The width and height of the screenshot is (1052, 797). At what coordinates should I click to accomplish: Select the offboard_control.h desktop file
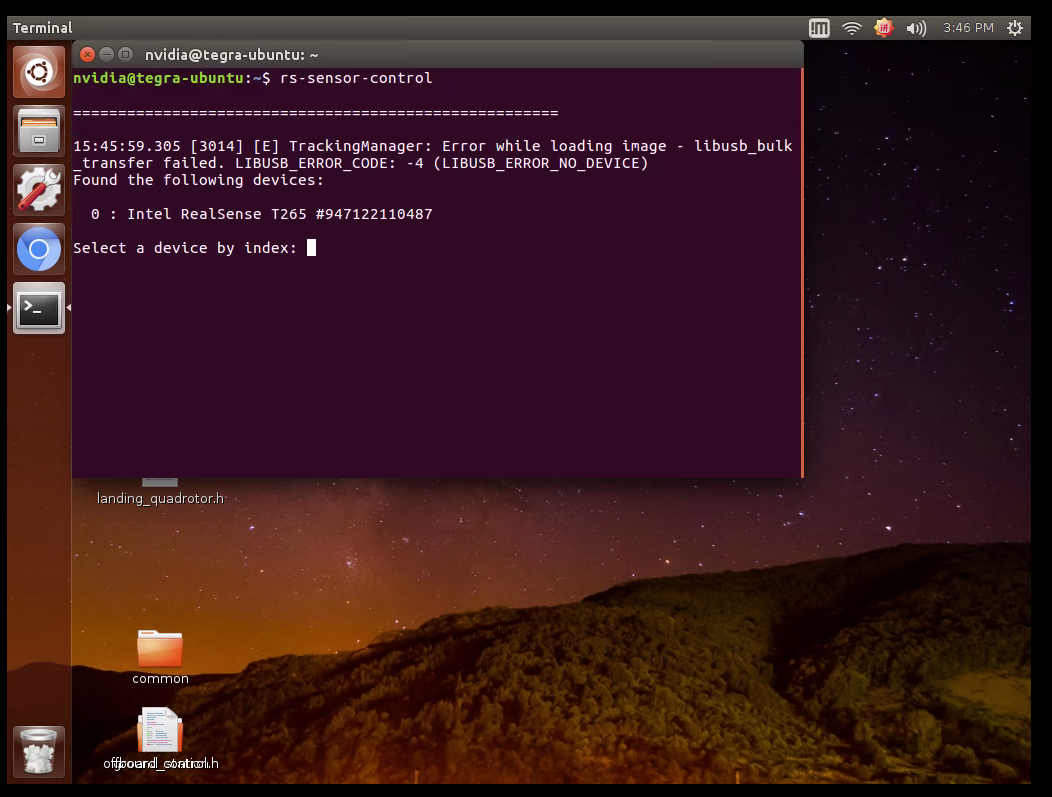[x=160, y=738]
